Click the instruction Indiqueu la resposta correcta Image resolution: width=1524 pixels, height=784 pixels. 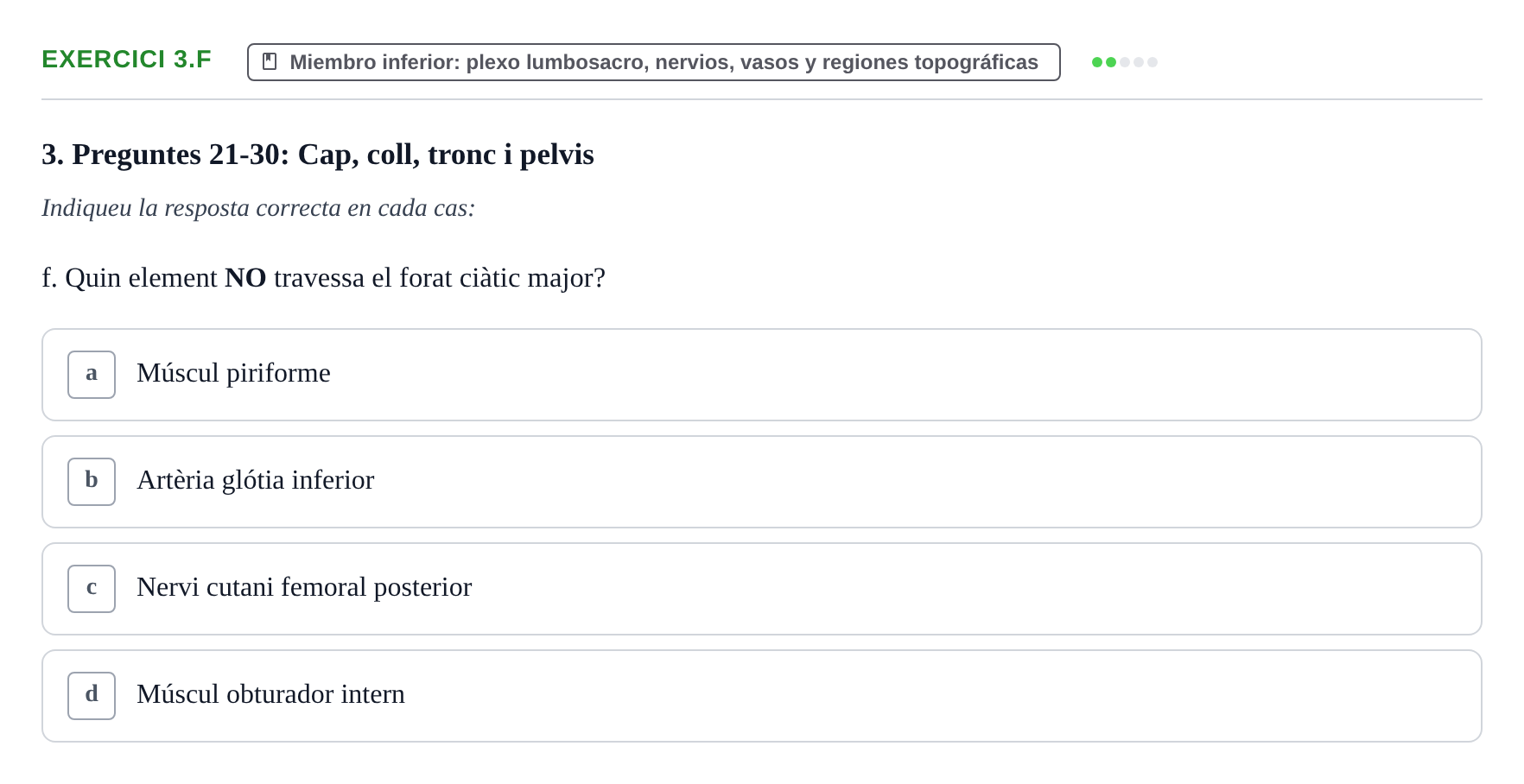[x=258, y=208]
